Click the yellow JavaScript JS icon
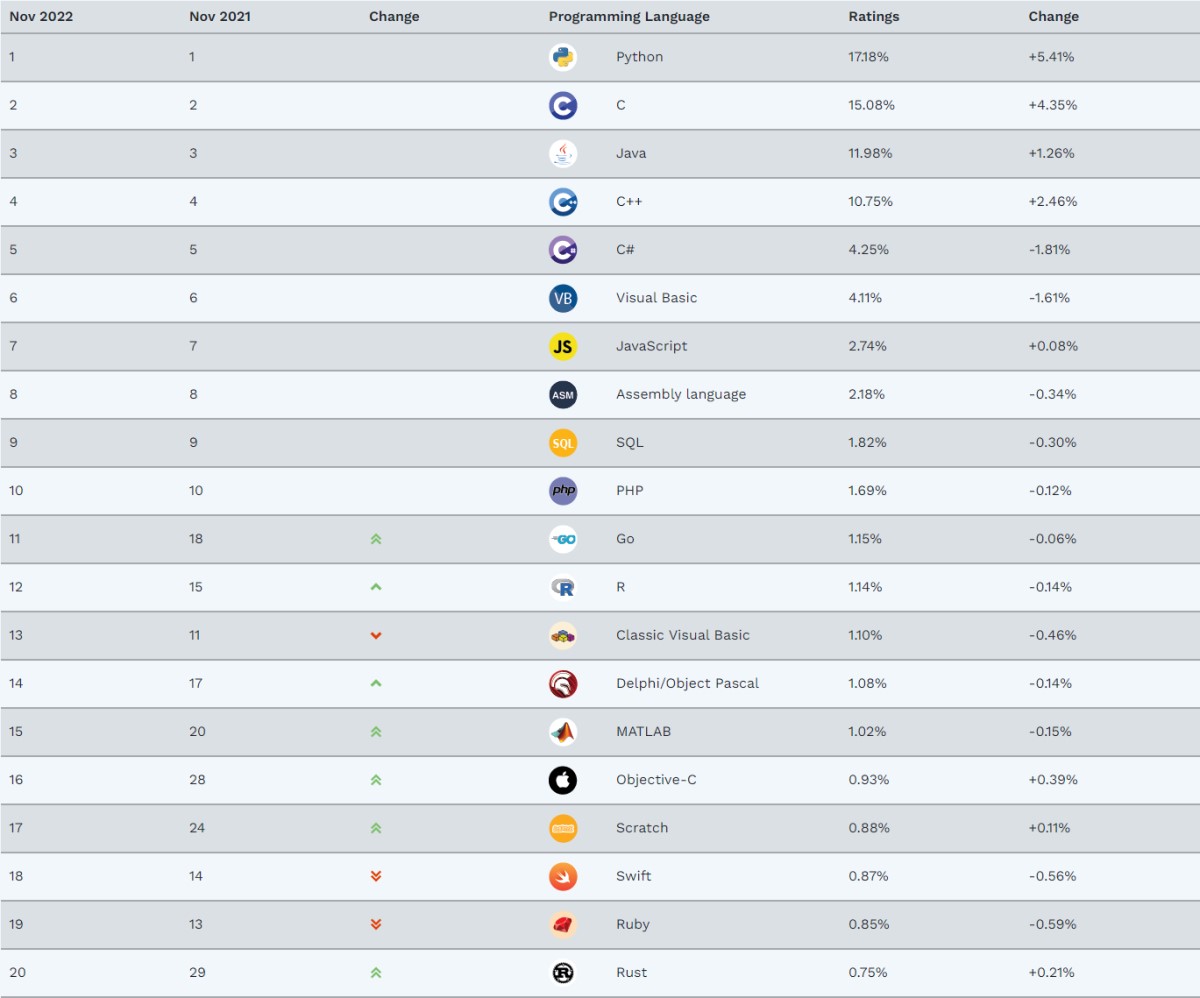Viewport: 1200px width, 998px height. (563, 346)
